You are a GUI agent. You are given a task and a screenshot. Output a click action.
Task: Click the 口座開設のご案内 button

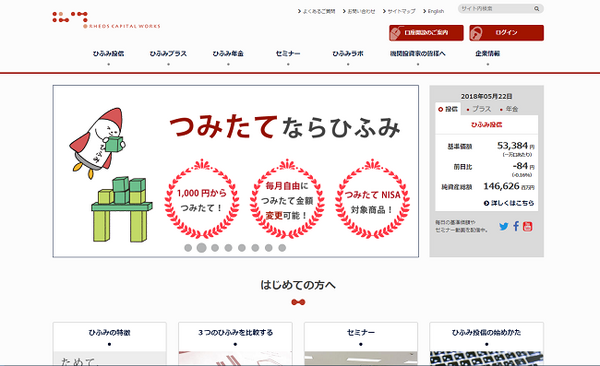426,33
